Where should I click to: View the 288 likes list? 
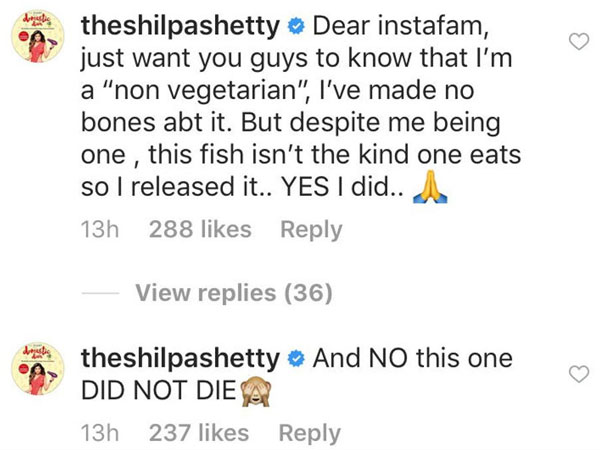199,229
